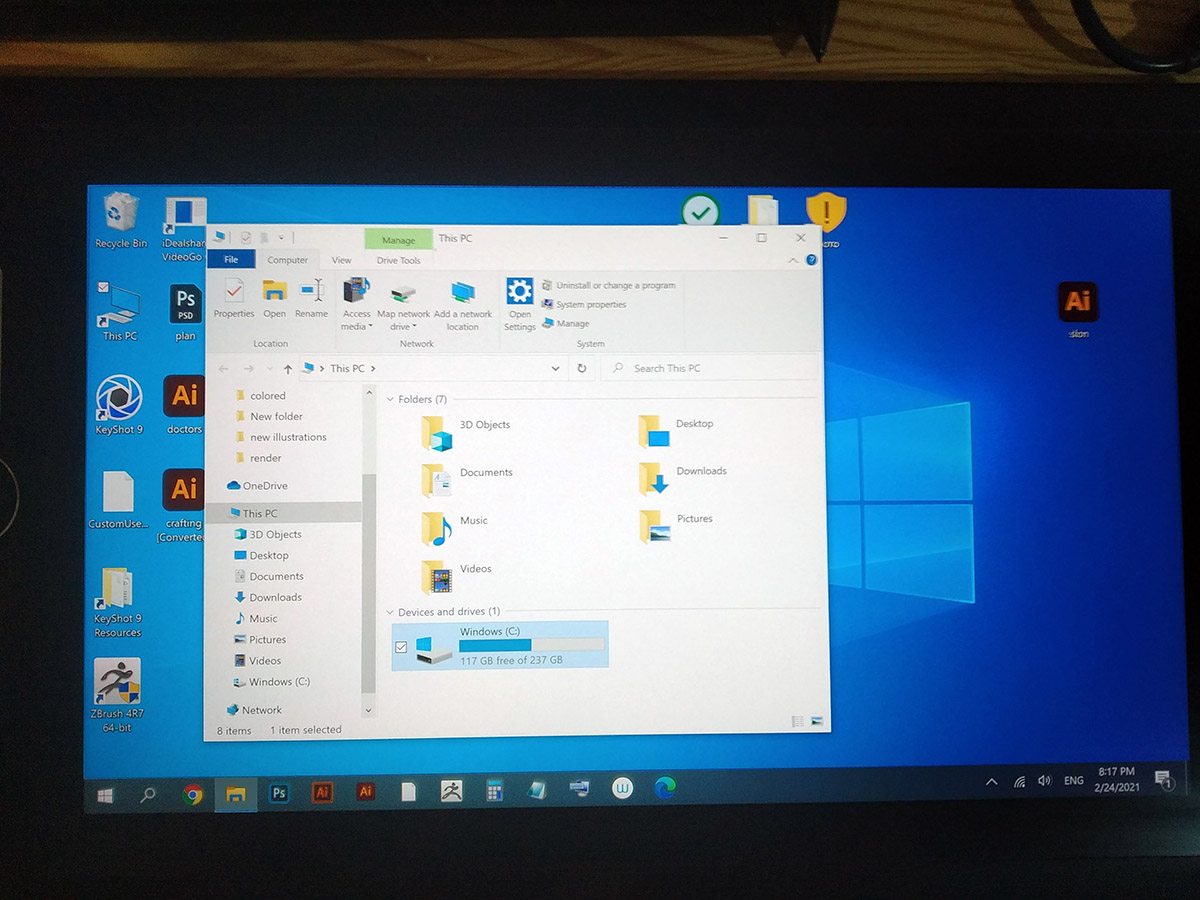
Task: Click Uninstall or change a program
Action: (608, 285)
